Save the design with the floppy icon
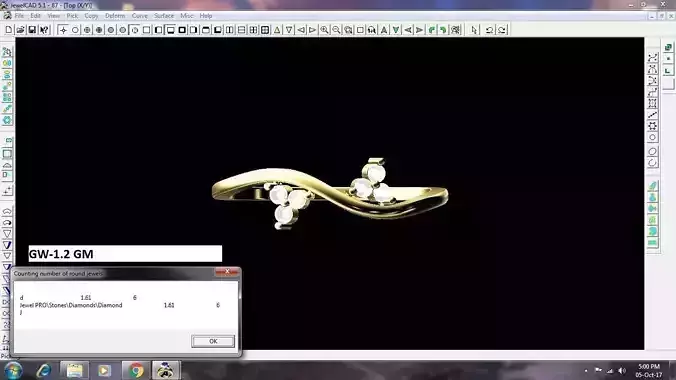The image size is (676, 380). (x=32, y=30)
